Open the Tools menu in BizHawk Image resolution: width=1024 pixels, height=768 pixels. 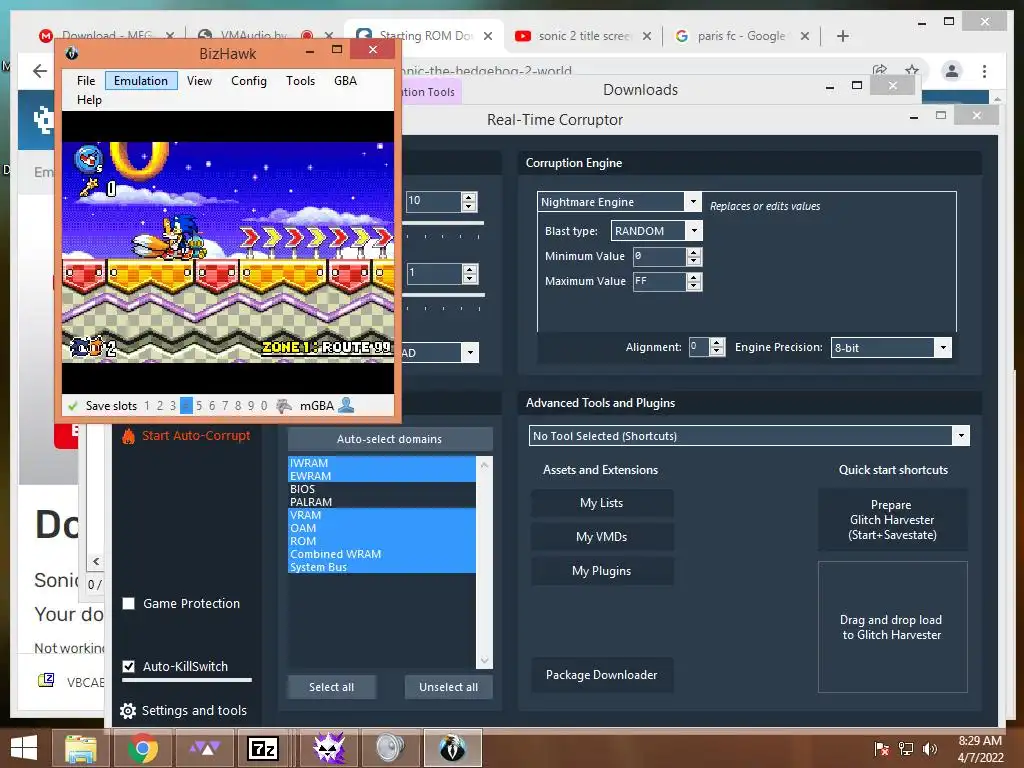300,80
